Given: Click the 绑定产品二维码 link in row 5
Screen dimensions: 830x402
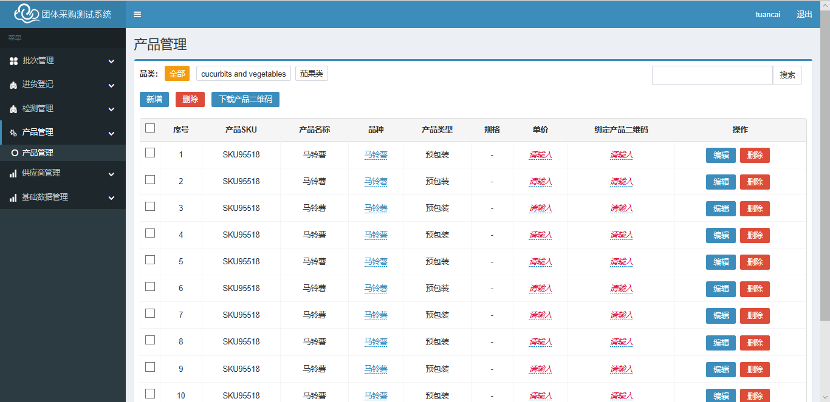Looking at the screenshot, I should [621, 262].
